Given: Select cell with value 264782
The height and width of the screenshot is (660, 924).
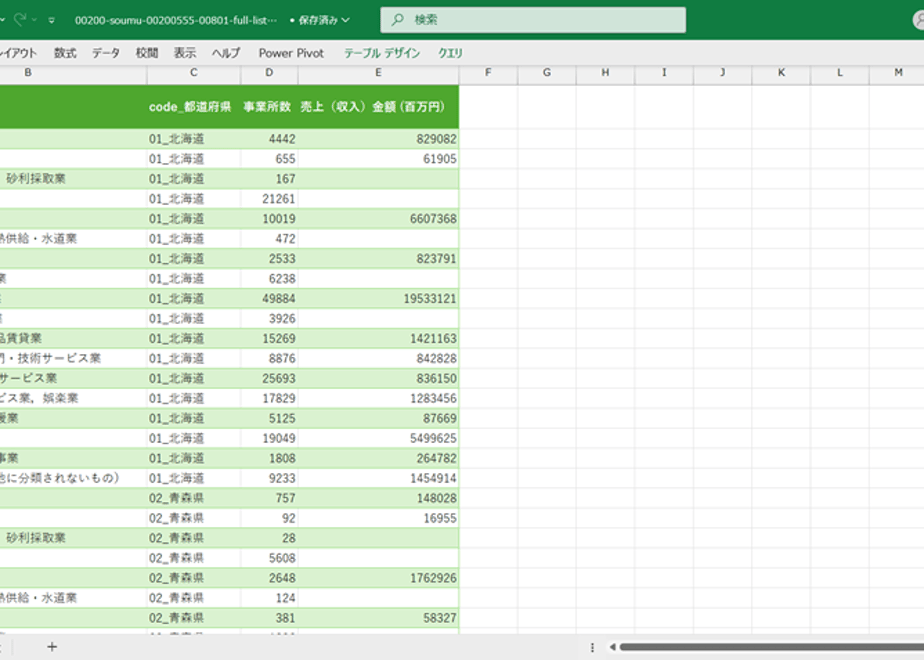Looking at the screenshot, I should point(378,458).
